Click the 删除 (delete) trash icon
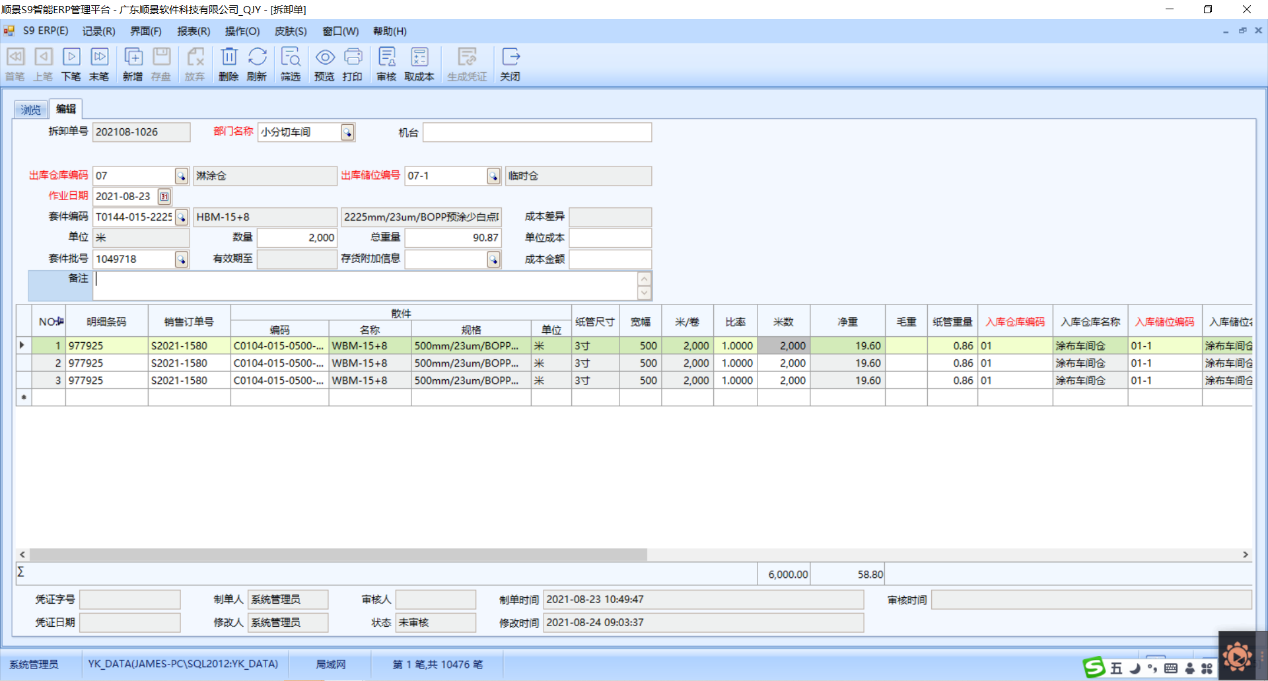Screen dimensions: 1268x681 point(228,58)
